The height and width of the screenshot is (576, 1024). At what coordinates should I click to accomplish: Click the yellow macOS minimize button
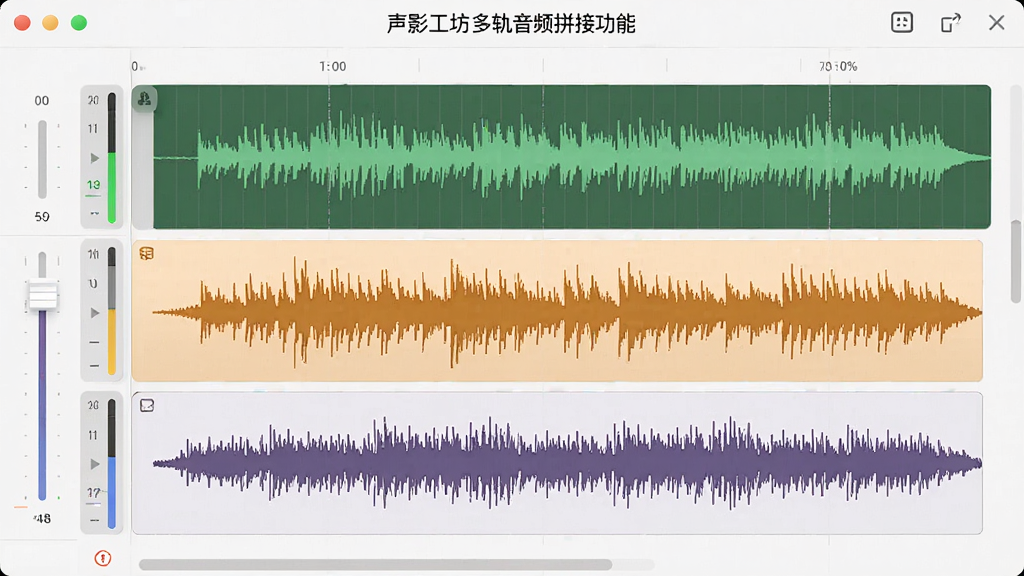50,23
